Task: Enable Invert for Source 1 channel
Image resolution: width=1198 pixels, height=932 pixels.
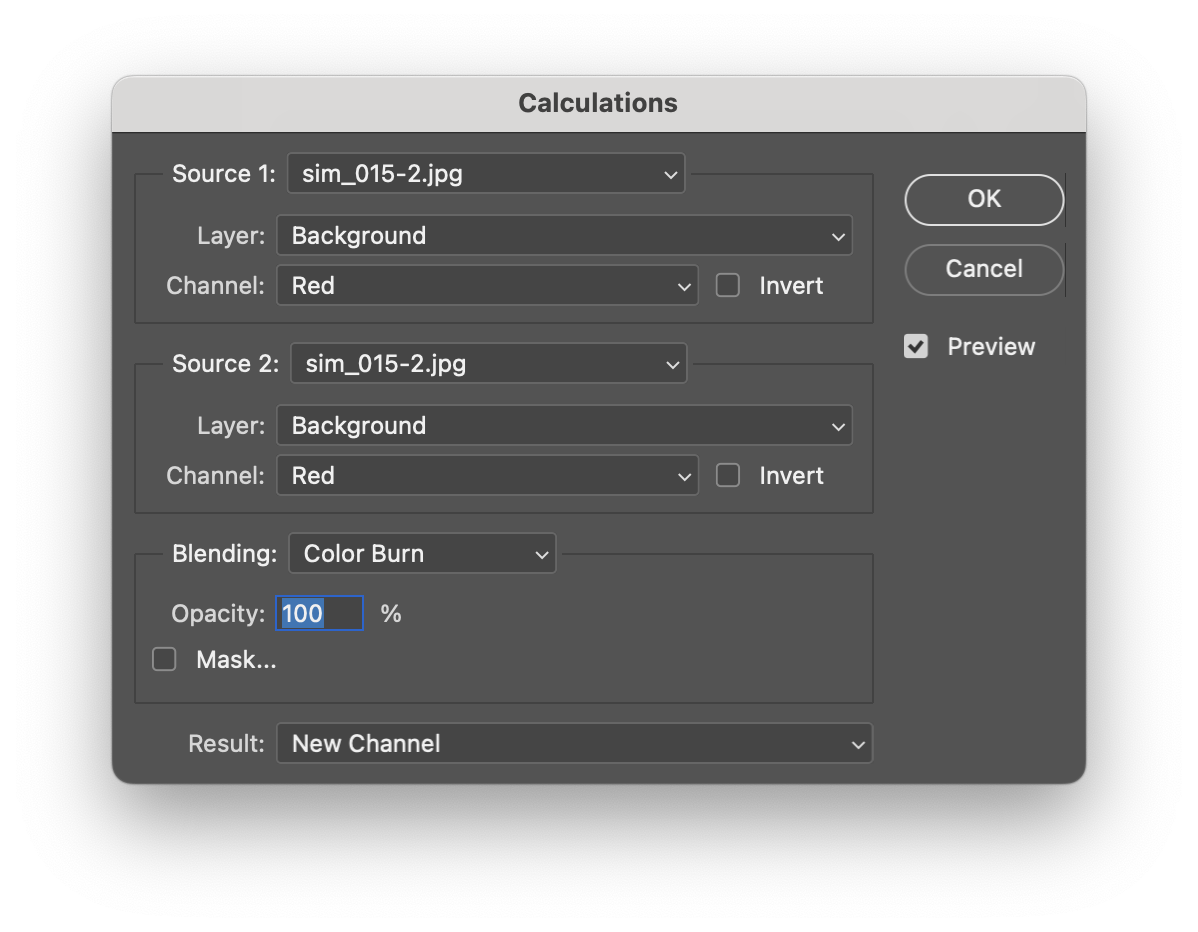Action: pyautogui.click(x=727, y=285)
